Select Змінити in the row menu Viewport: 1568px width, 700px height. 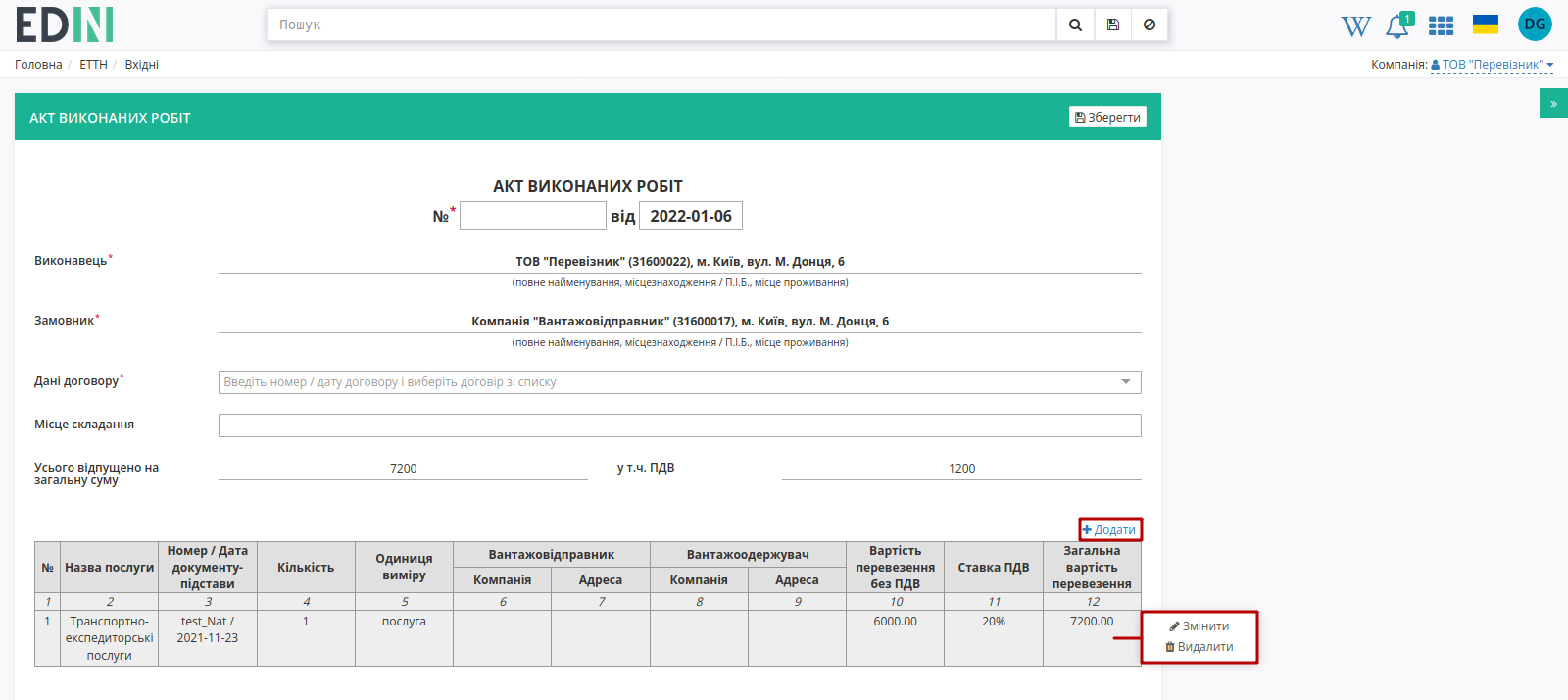(x=1199, y=626)
